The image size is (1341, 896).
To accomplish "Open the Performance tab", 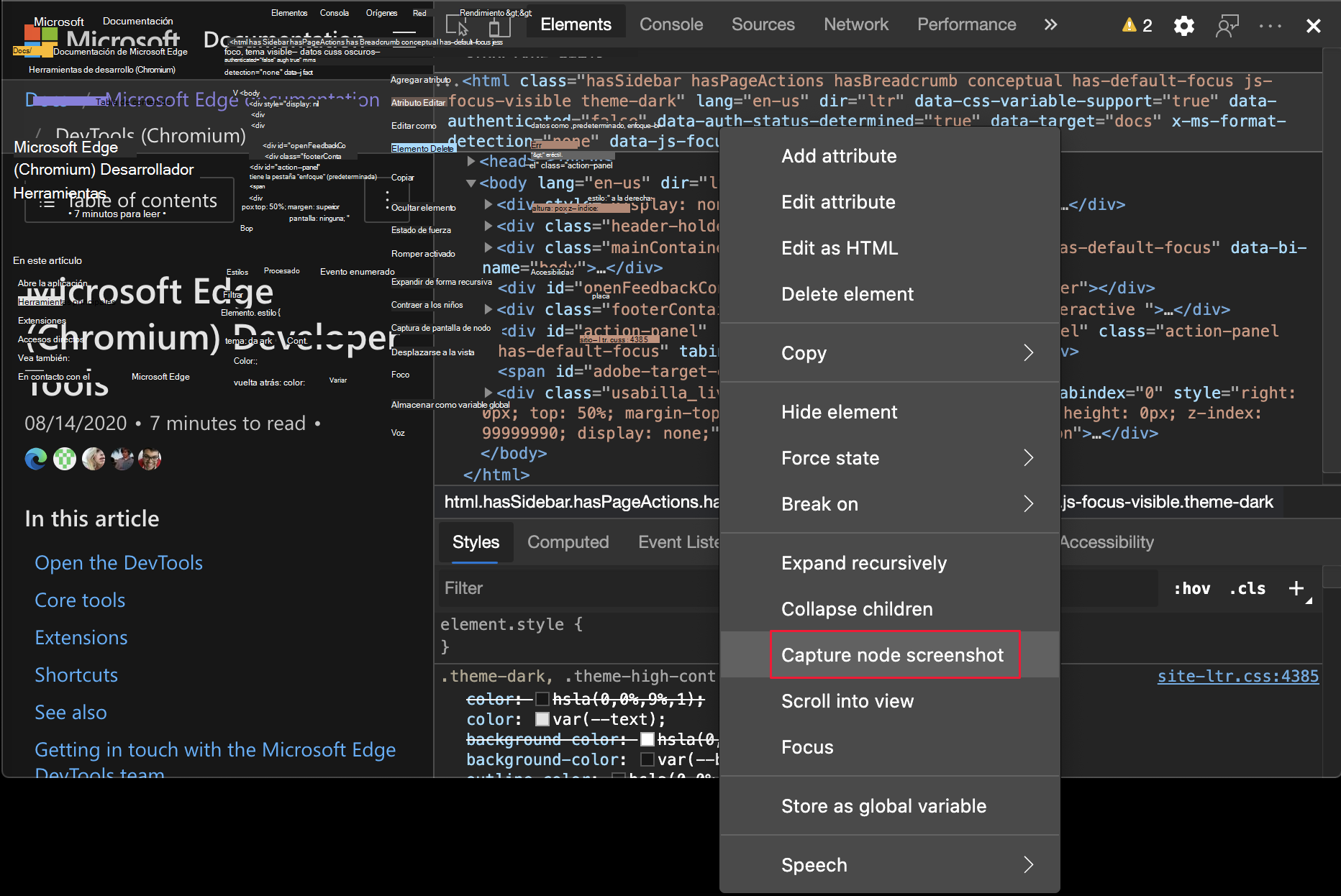I will [966, 24].
